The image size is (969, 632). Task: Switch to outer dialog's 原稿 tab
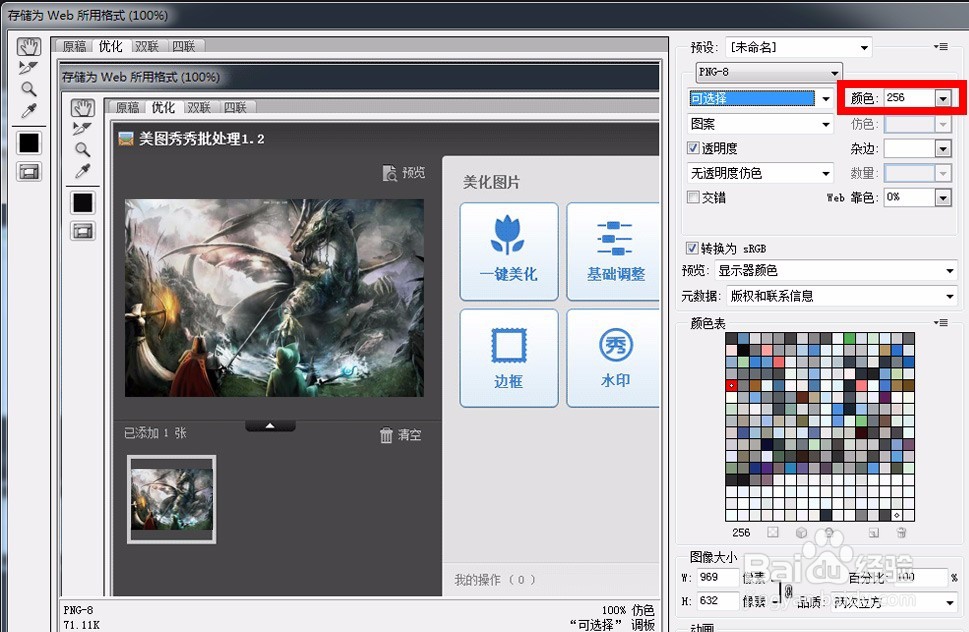click(75, 46)
